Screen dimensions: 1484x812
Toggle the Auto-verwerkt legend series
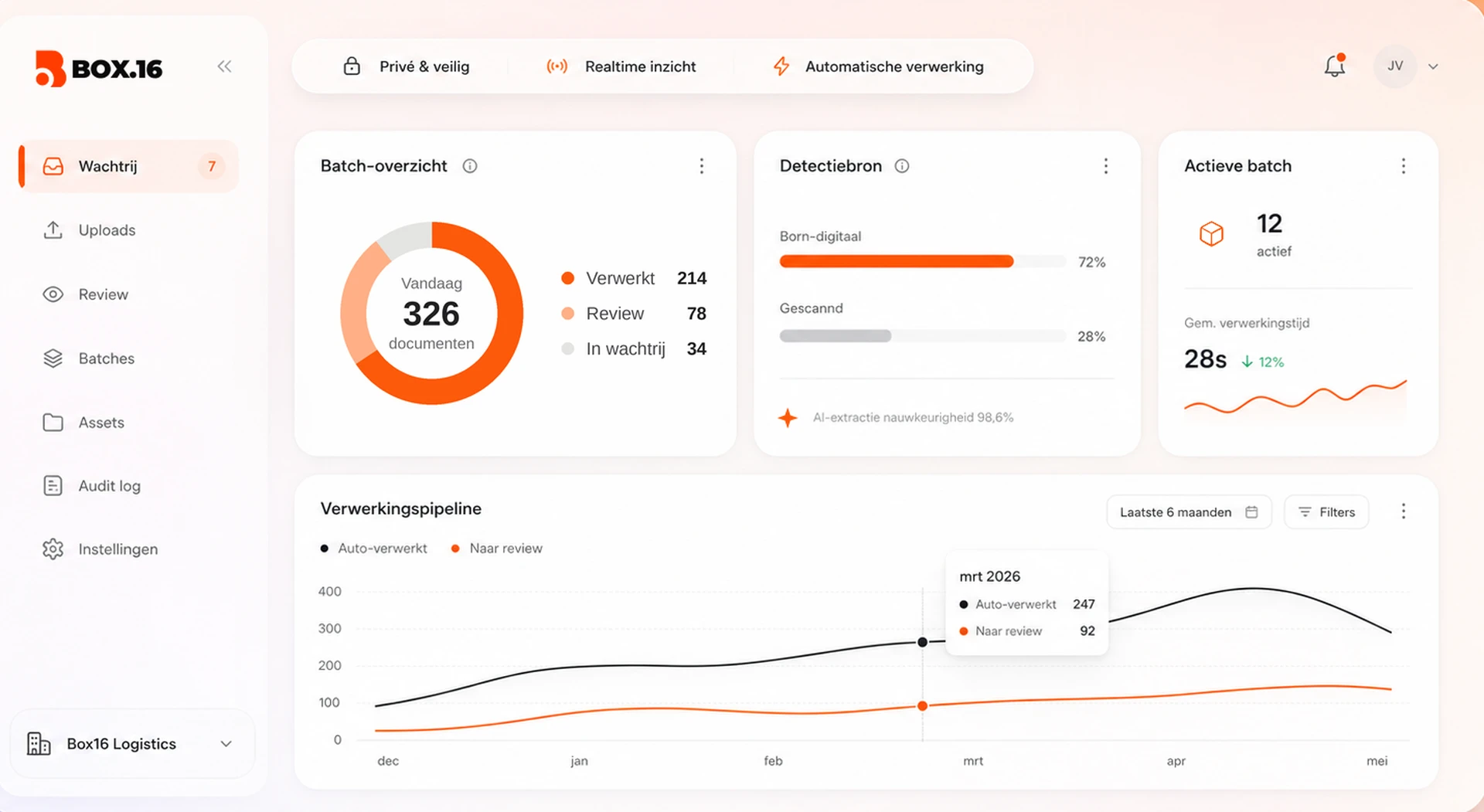[x=374, y=549]
